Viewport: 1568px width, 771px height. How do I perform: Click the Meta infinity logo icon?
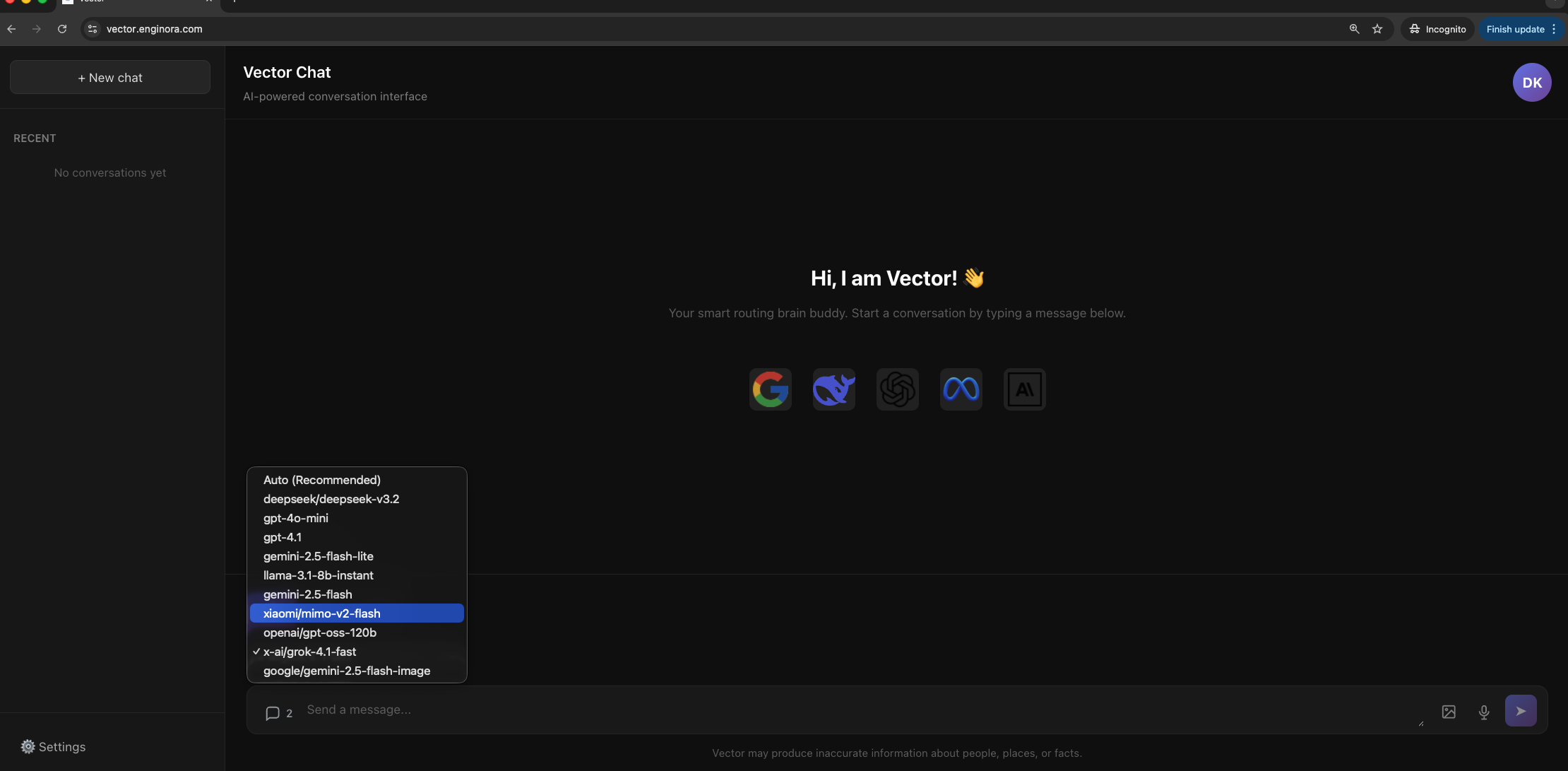pyautogui.click(x=961, y=389)
